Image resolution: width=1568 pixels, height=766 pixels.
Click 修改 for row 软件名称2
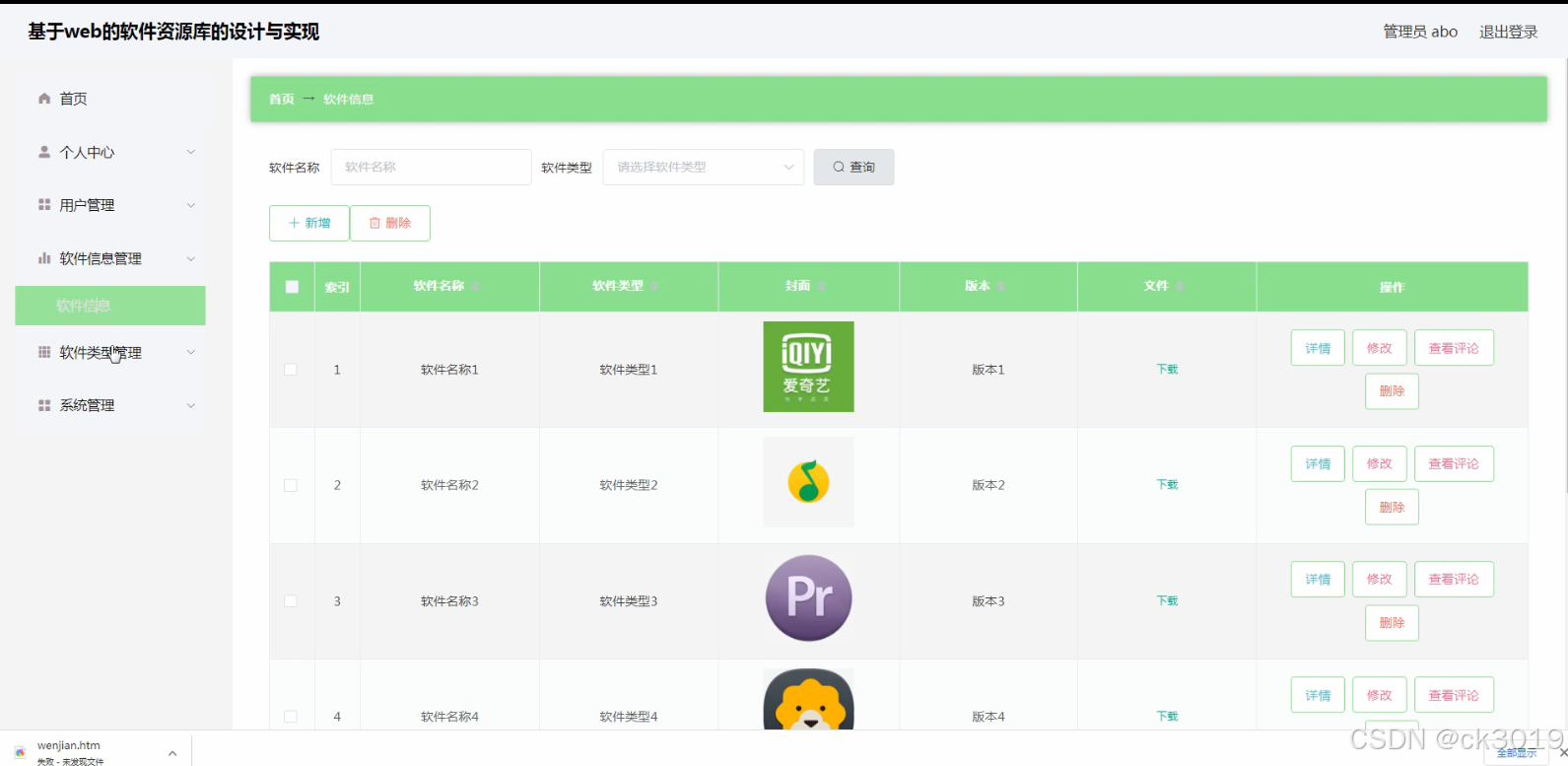tap(1380, 463)
